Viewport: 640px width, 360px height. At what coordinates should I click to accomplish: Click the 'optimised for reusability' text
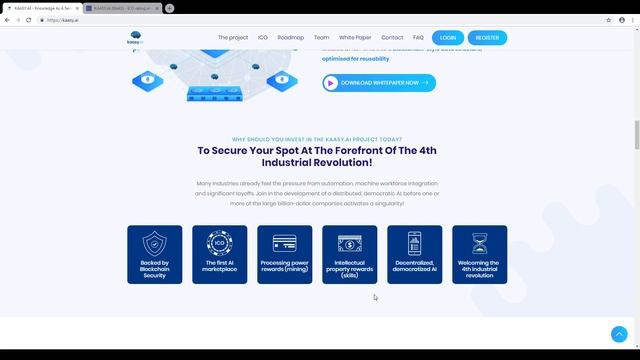[x=356, y=59]
